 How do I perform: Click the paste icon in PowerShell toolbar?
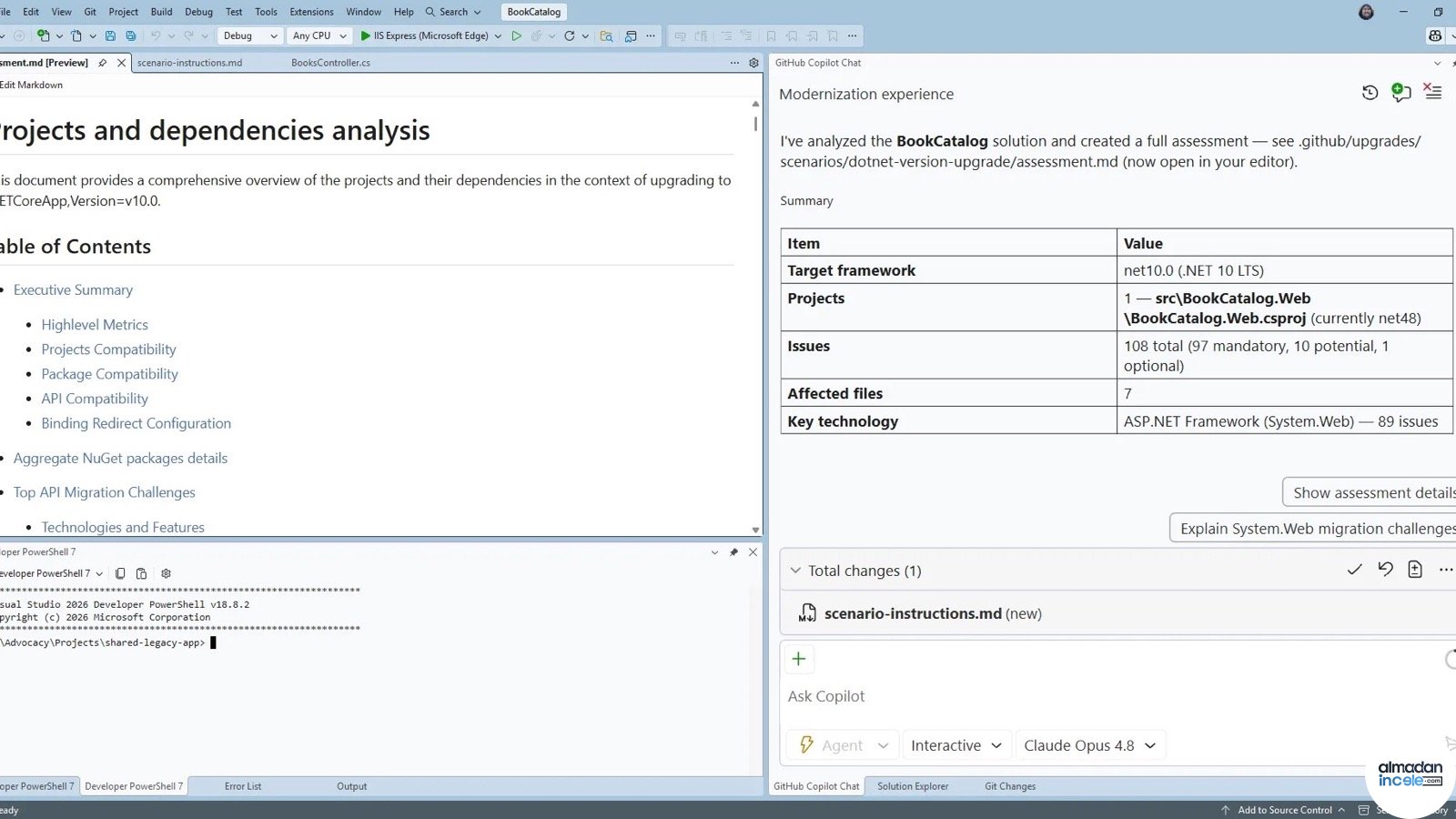coord(141,573)
